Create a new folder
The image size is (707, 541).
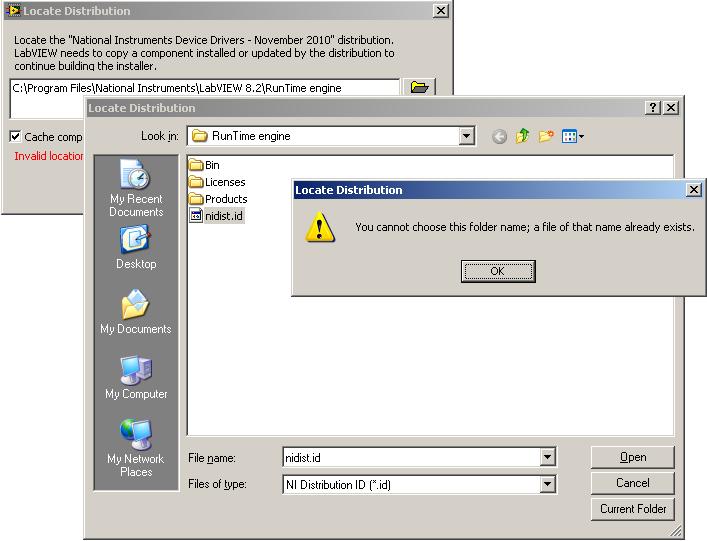546,136
